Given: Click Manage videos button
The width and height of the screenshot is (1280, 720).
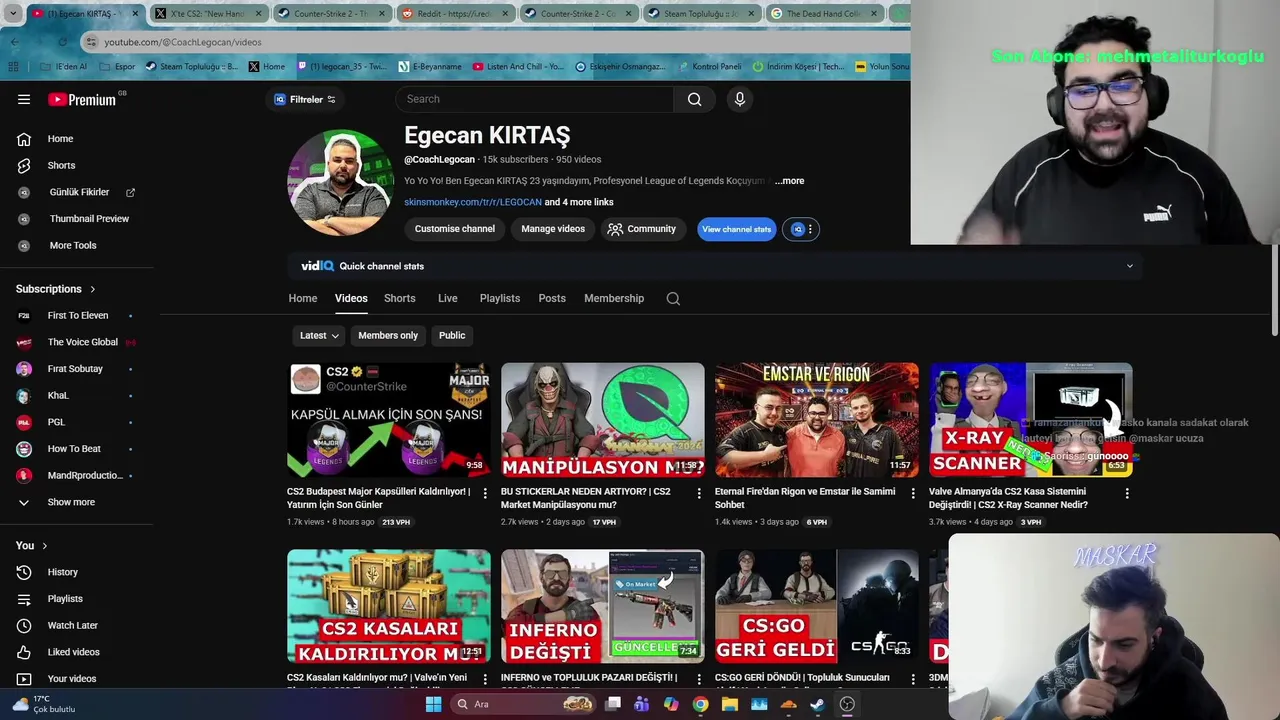Looking at the screenshot, I should click(x=553, y=230).
